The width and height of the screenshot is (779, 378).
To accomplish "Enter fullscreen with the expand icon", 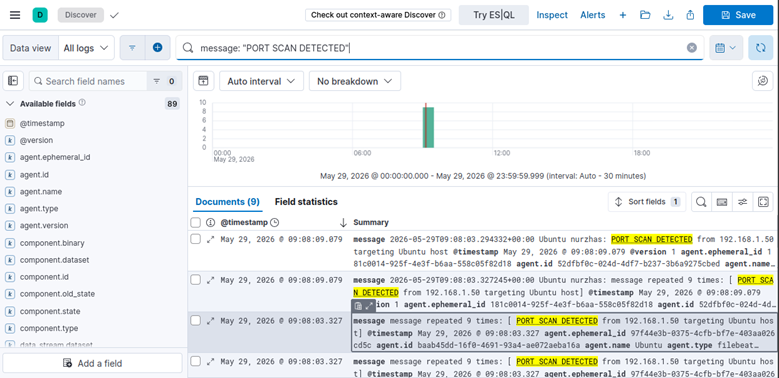I will tap(764, 202).
